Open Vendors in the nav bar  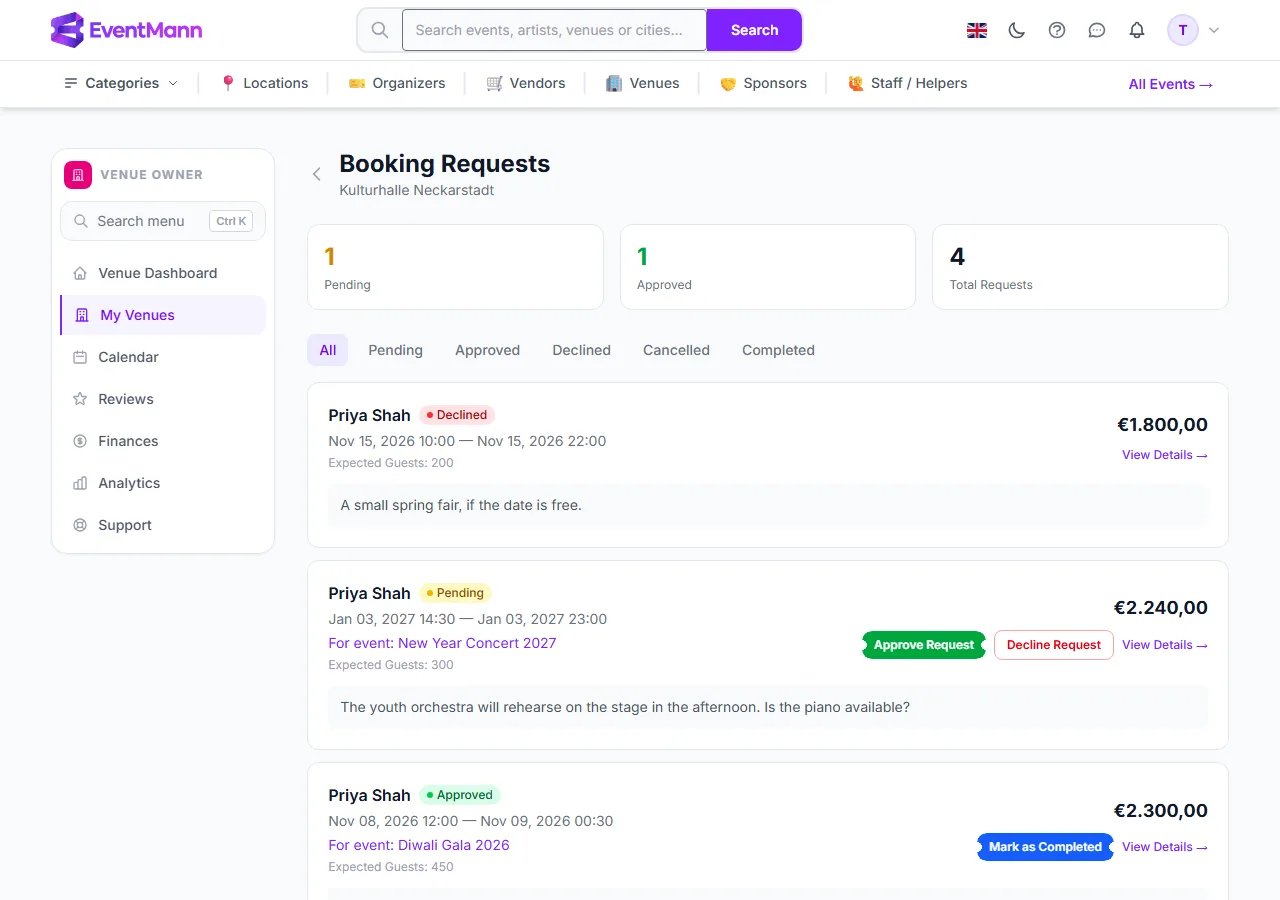pyautogui.click(x=526, y=83)
